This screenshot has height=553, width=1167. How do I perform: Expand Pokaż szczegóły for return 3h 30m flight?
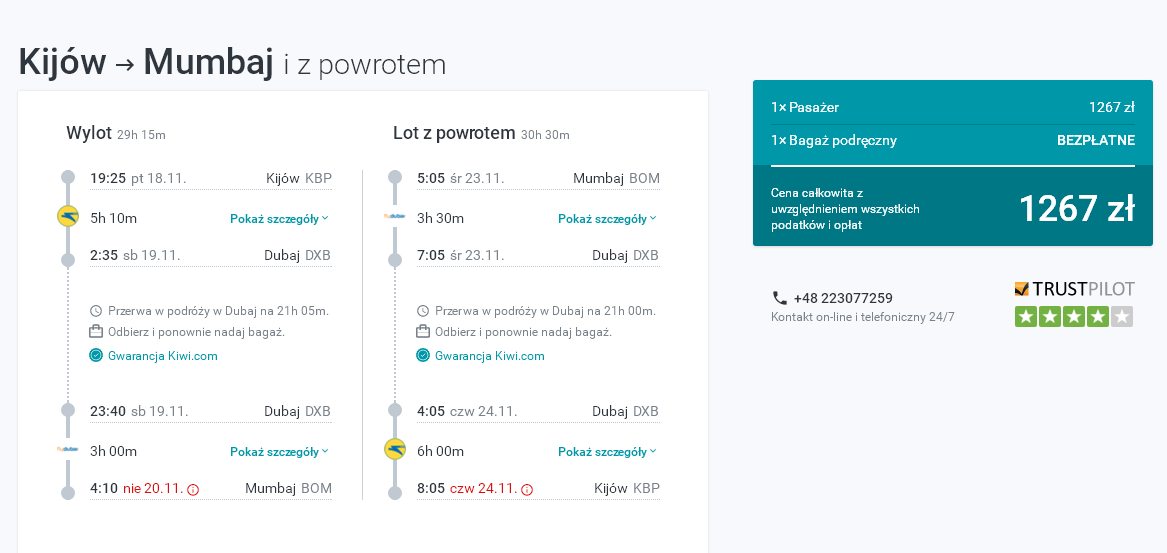click(x=607, y=219)
